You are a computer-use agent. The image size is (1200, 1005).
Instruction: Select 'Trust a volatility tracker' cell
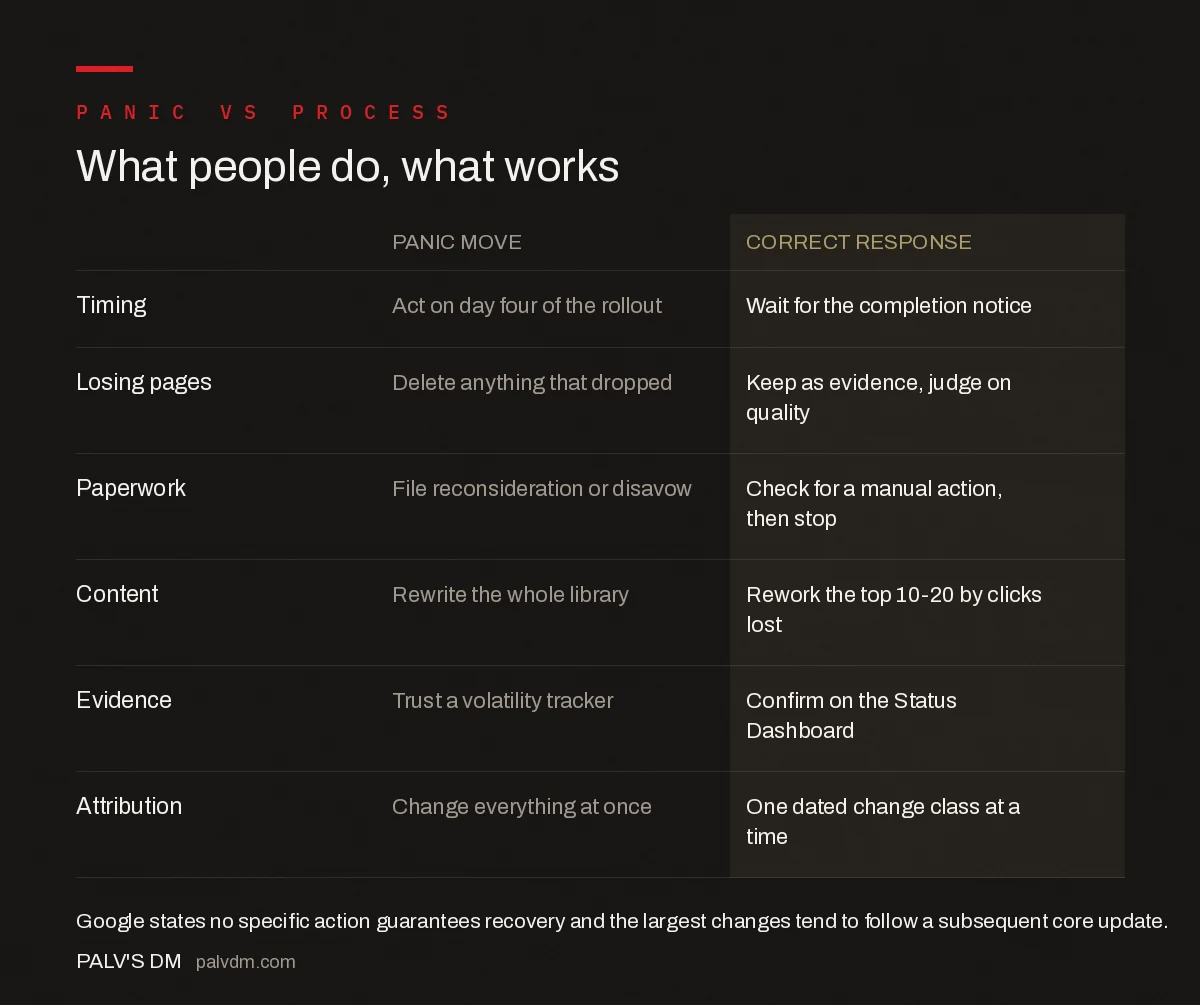point(502,701)
